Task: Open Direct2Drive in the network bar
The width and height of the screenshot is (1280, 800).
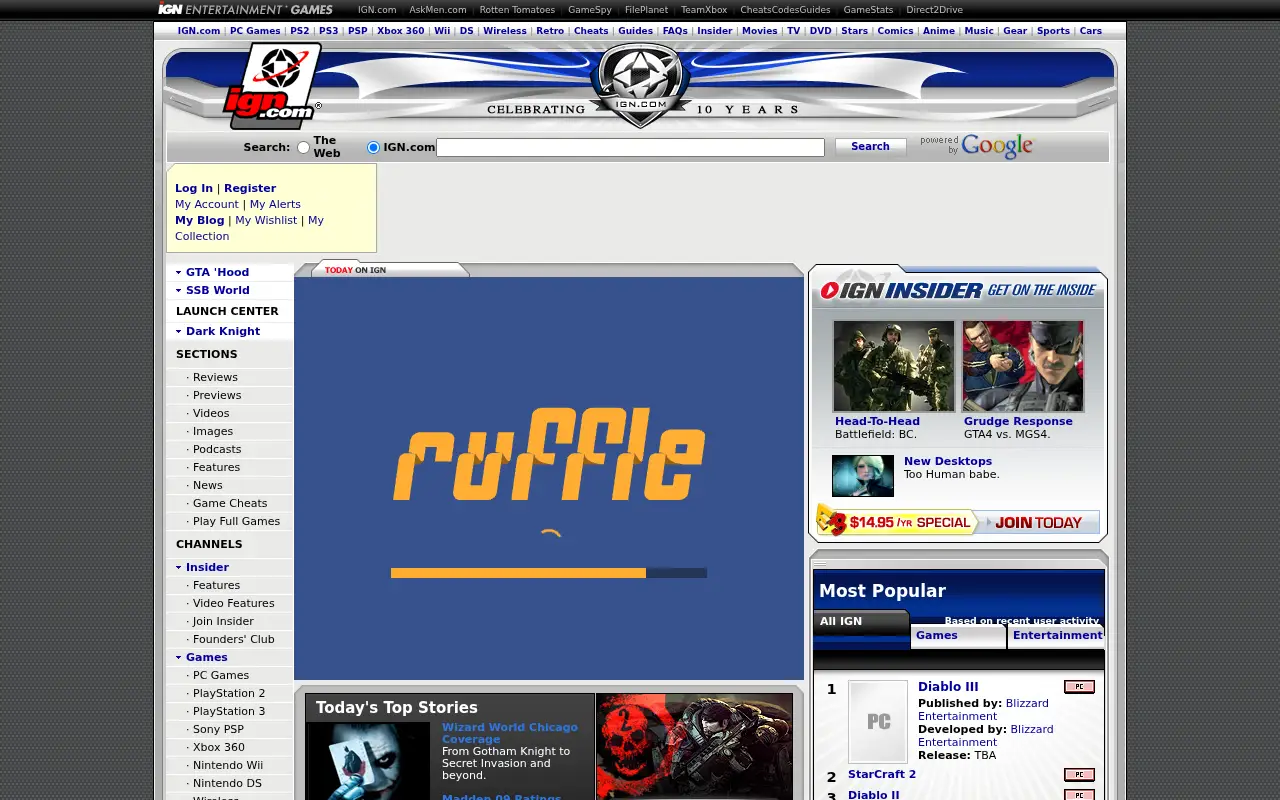Action: (935, 10)
